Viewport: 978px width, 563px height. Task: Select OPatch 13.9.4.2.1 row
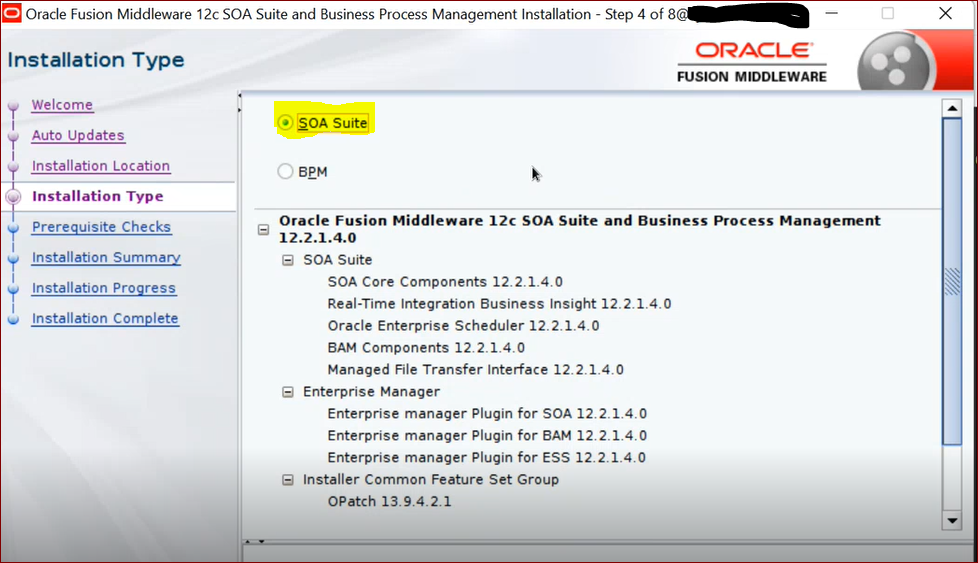pos(389,501)
